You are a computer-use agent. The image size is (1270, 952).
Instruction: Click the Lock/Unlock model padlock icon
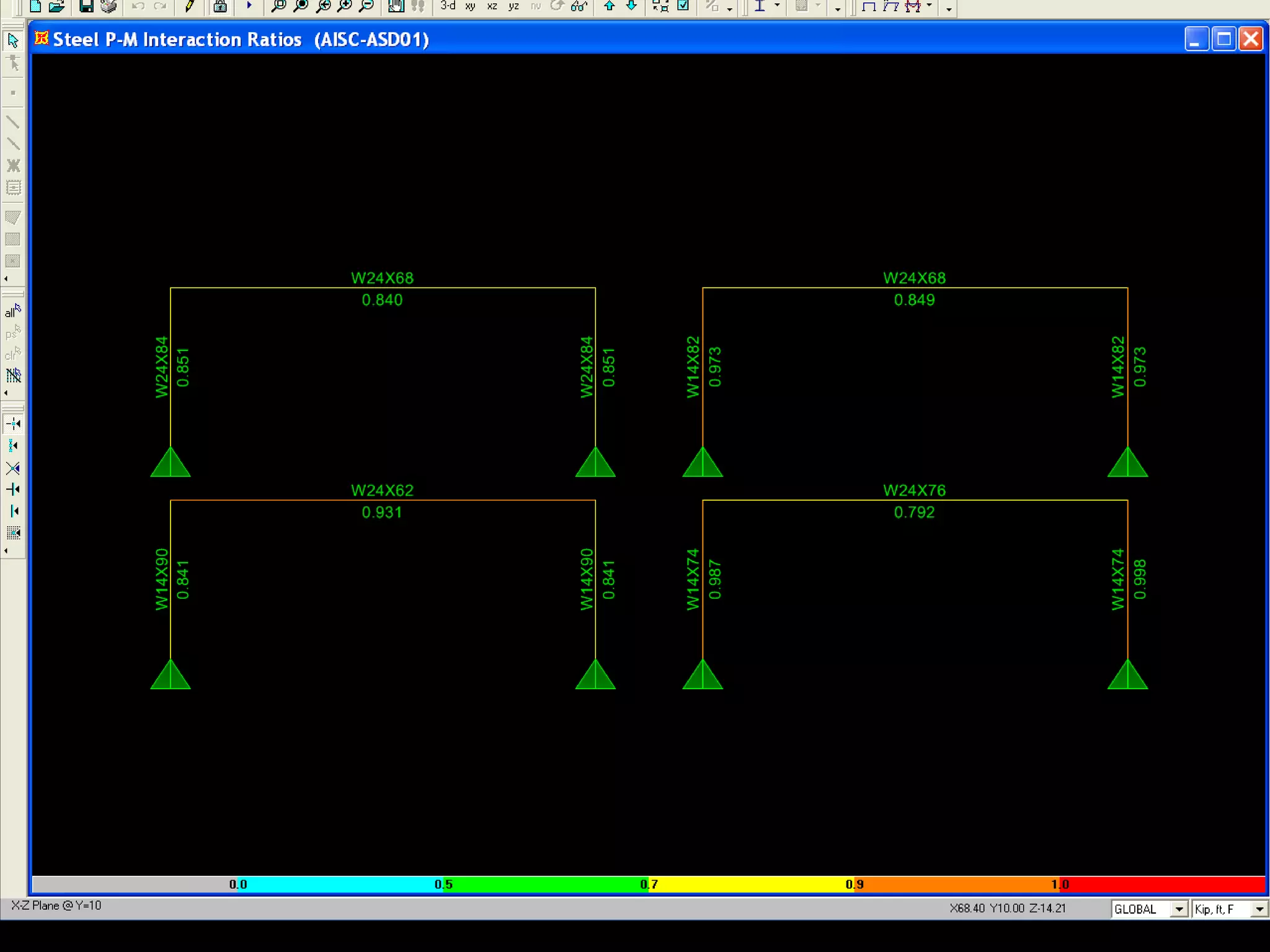point(220,6)
